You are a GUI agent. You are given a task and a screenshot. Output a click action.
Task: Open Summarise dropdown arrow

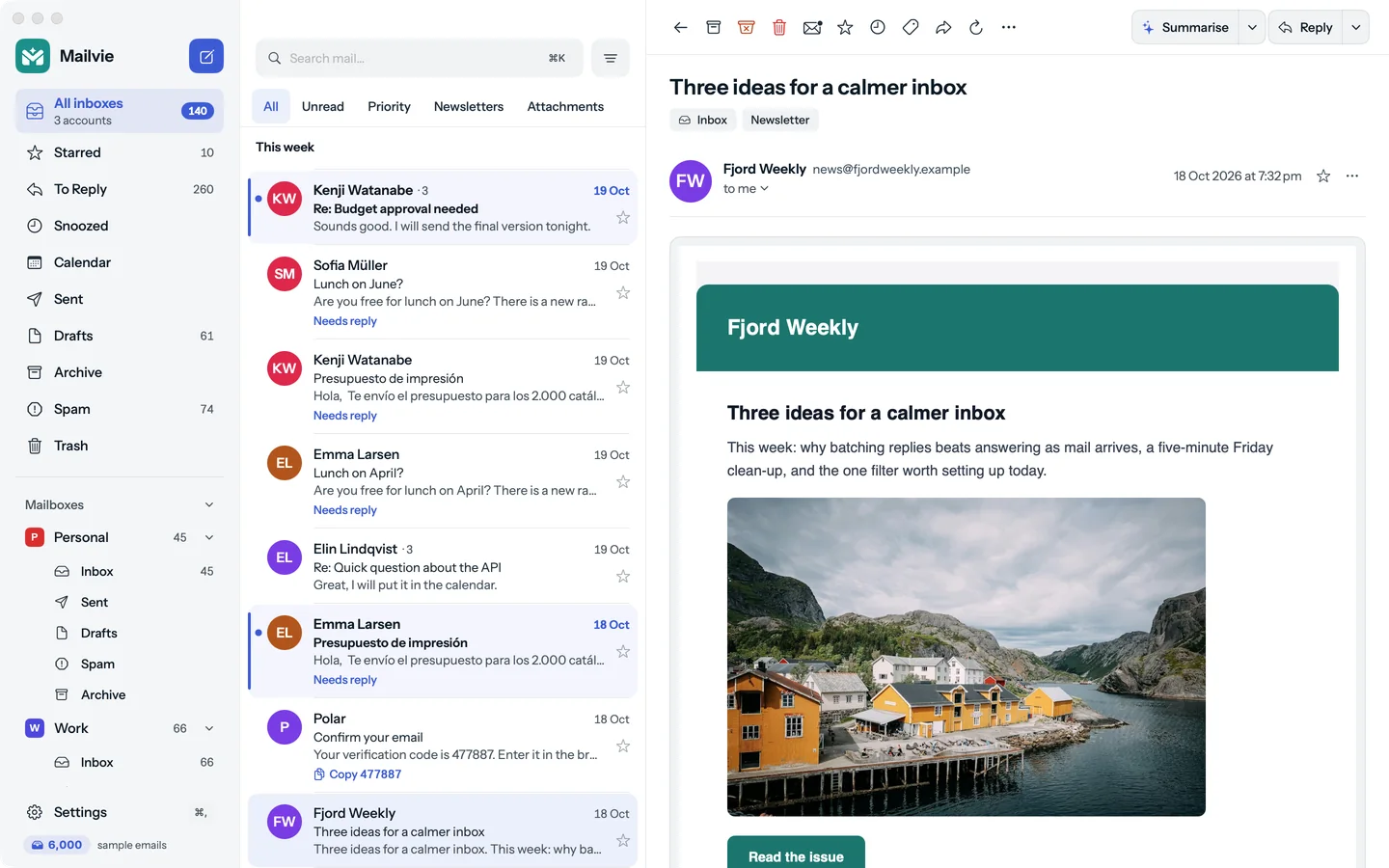(x=1252, y=27)
